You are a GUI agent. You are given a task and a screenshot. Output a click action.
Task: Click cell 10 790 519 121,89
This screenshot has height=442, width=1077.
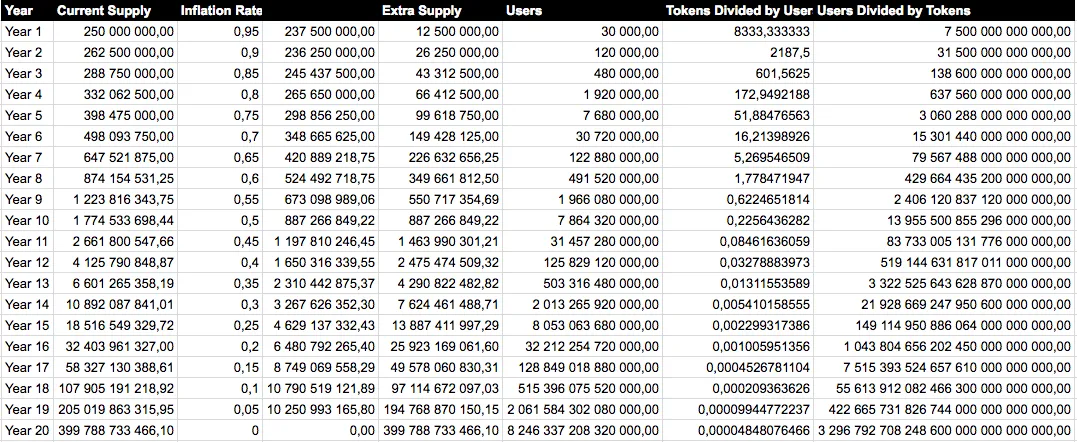coord(320,388)
